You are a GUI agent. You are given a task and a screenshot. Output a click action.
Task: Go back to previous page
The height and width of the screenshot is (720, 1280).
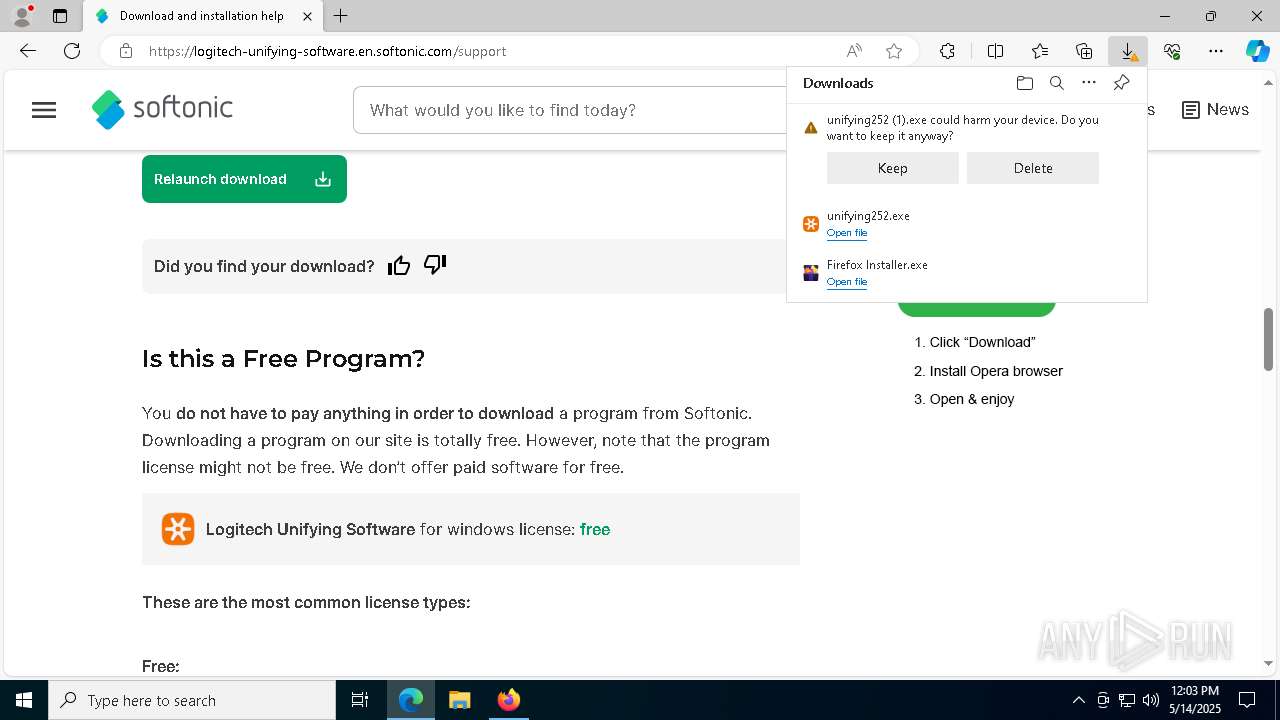point(28,51)
